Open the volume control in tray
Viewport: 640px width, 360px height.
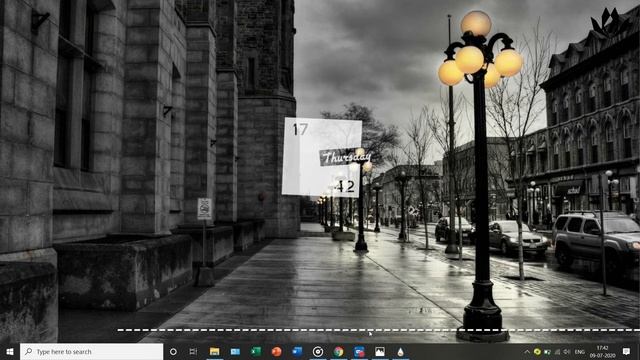pos(567,351)
